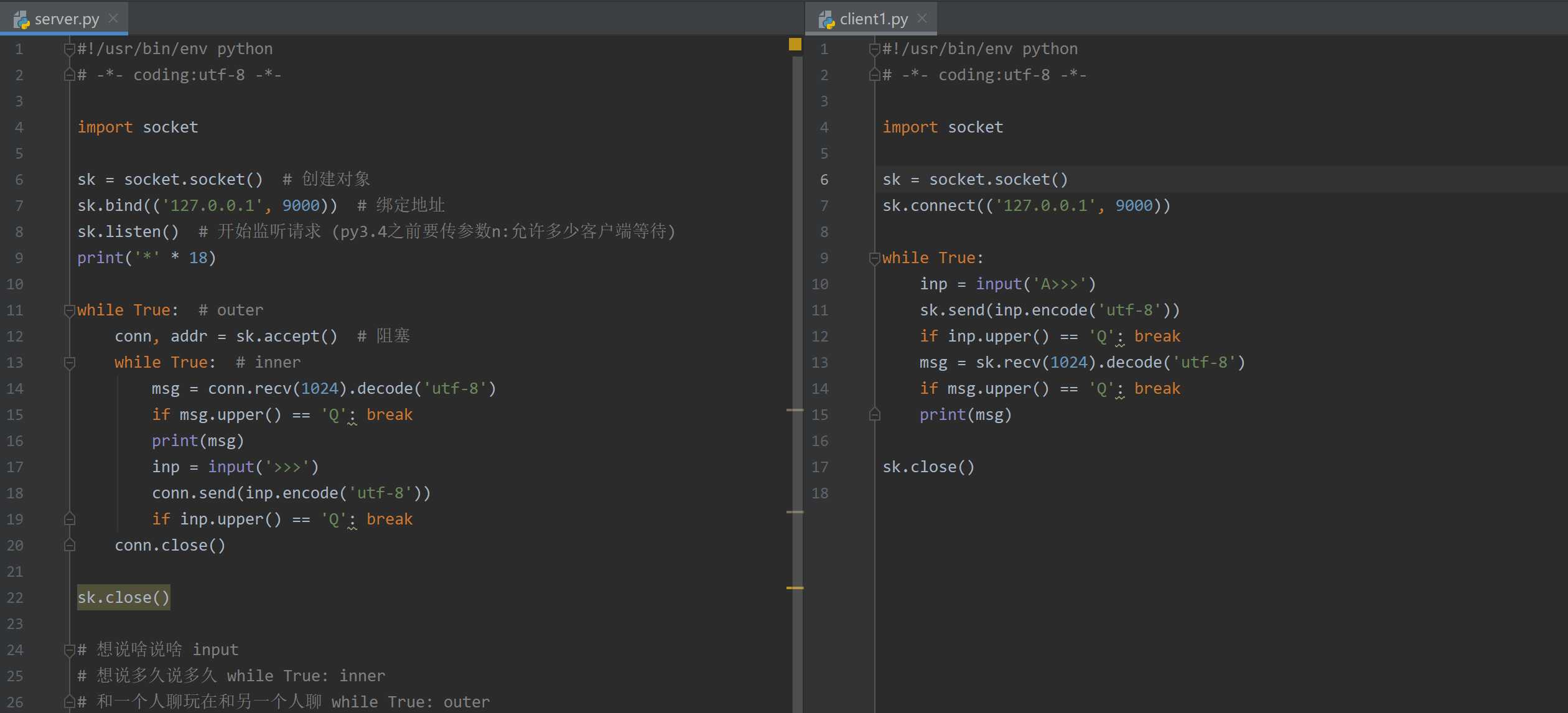
Task: Close the client1.py tab
Action: click(922, 19)
